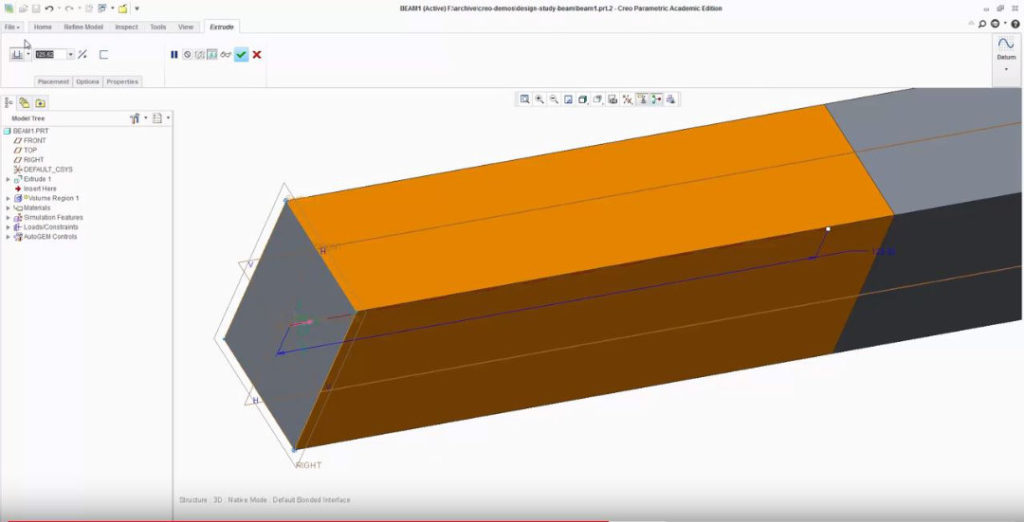Image resolution: width=1024 pixels, height=522 pixels.
Task: Open the Placement panel
Action: pyautogui.click(x=53, y=82)
